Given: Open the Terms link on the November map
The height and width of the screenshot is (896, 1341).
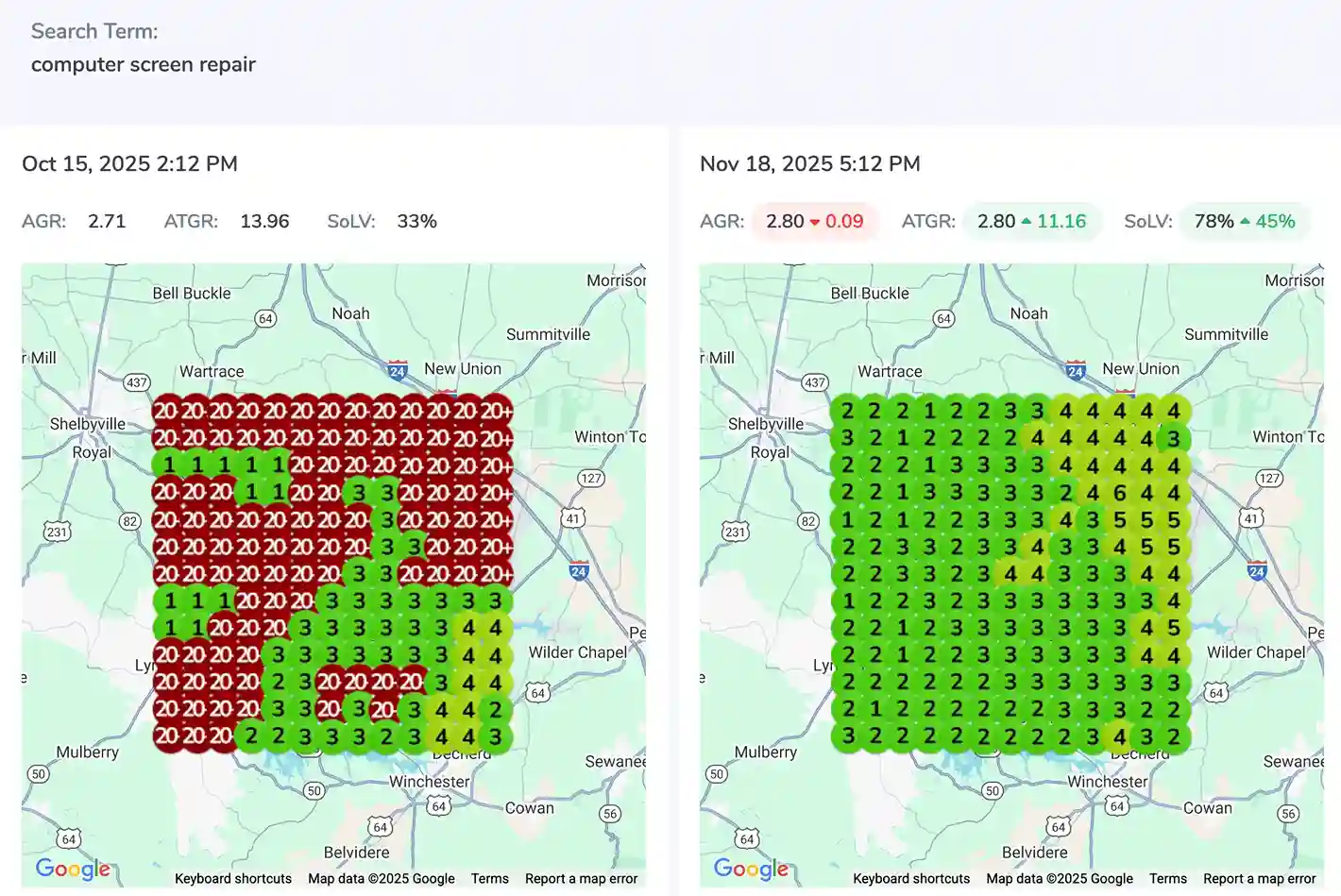Looking at the screenshot, I should coord(1168,878).
